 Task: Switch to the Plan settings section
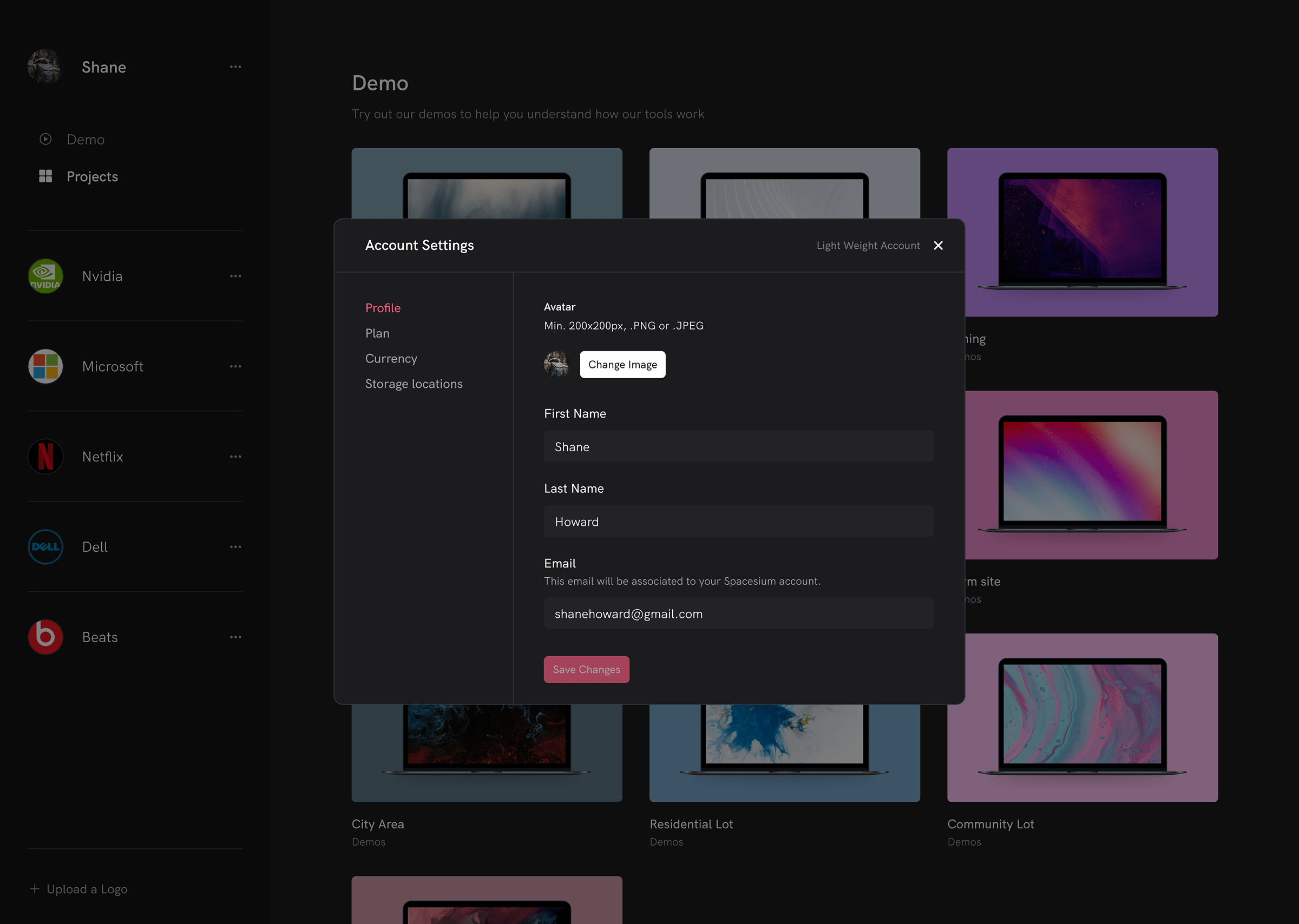click(x=377, y=333)
